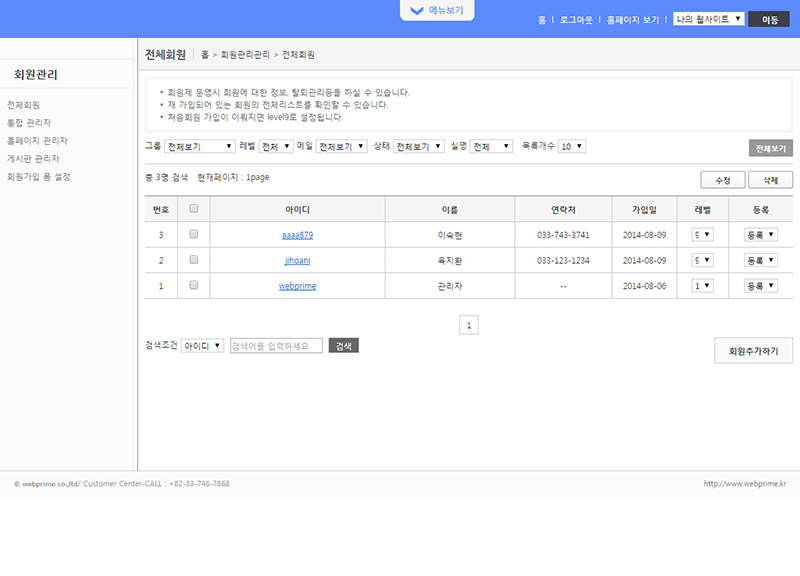The width and height of the screenshot is (800, 576).
Task: Check the checkbox for jihoani row
Action: pos(193,260)
